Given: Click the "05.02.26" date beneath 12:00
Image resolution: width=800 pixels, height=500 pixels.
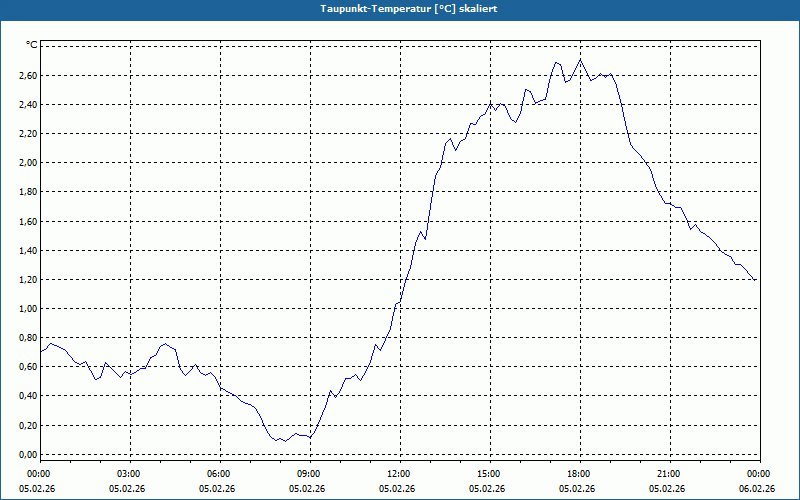Looking at the screenshot, I should pyautogui.click(x=397, y=489).
